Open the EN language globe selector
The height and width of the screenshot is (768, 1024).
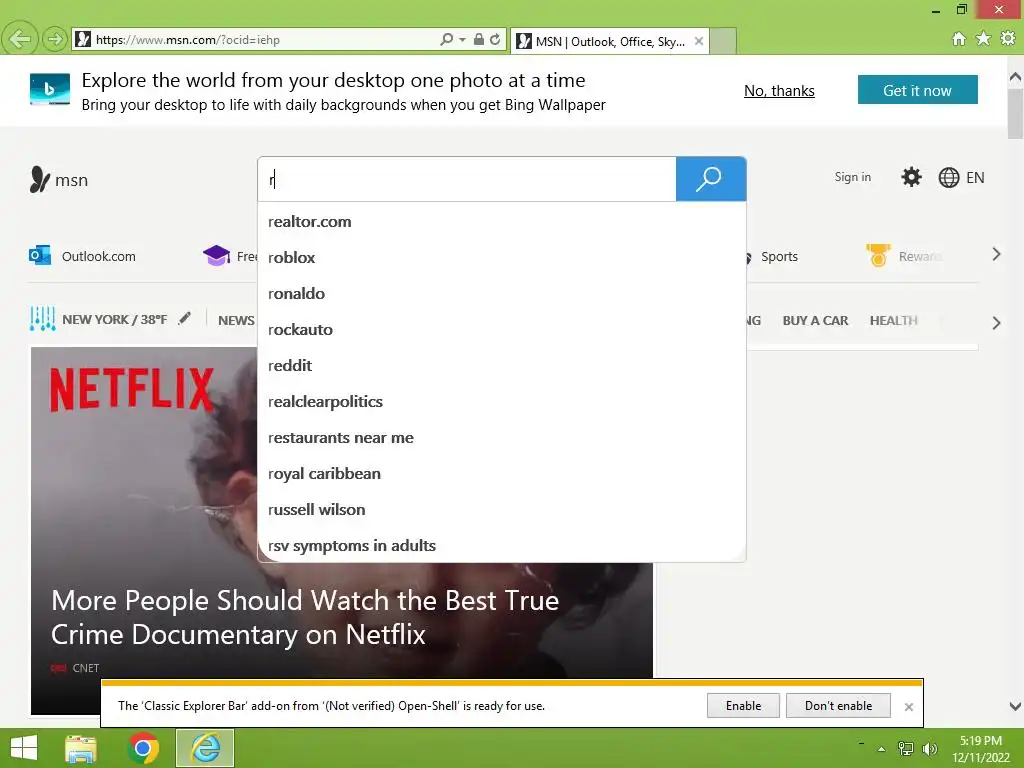[961, 178]
